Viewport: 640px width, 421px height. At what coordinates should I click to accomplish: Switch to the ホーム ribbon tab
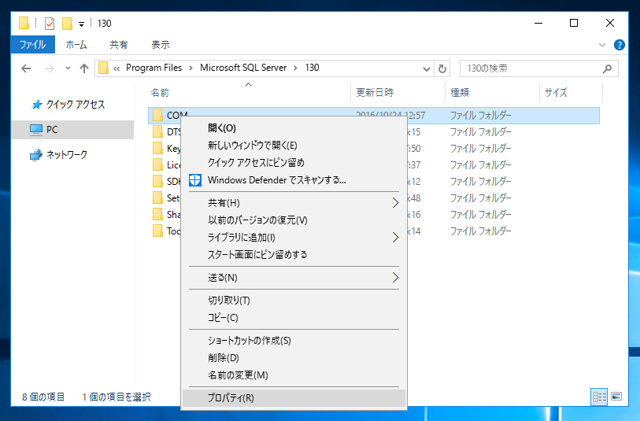76,45
